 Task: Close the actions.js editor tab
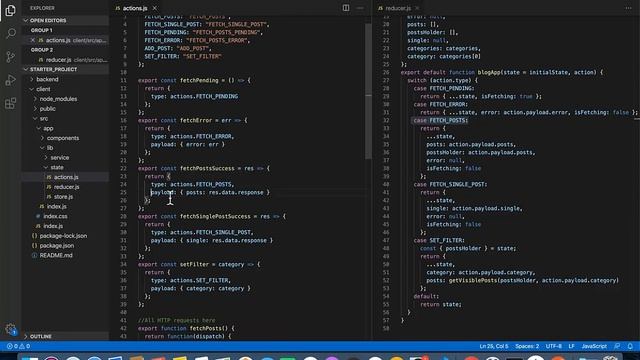click(155, 8)
